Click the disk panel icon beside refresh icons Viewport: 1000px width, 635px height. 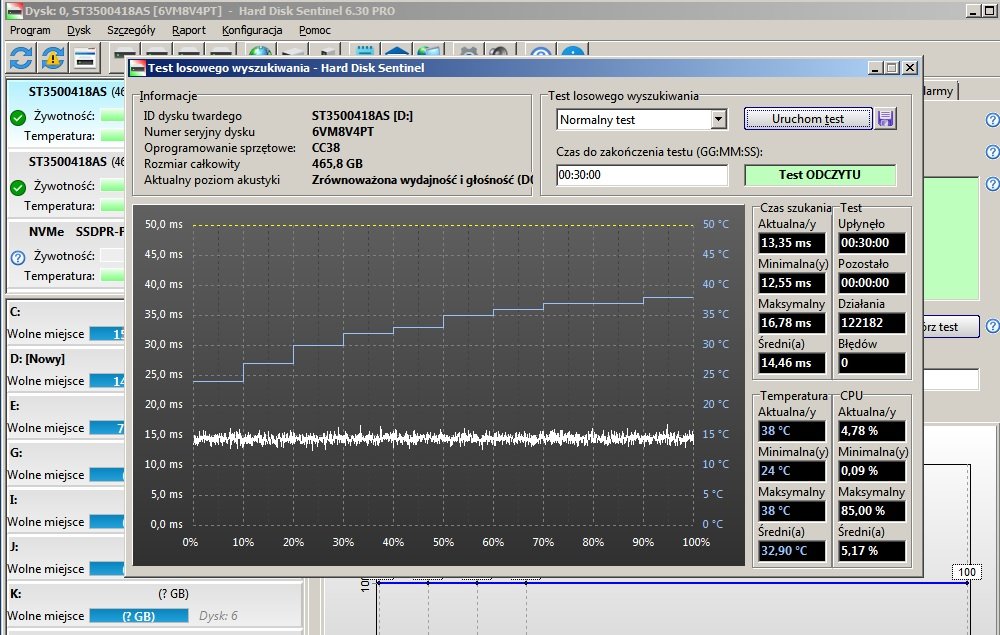point(86,58)
